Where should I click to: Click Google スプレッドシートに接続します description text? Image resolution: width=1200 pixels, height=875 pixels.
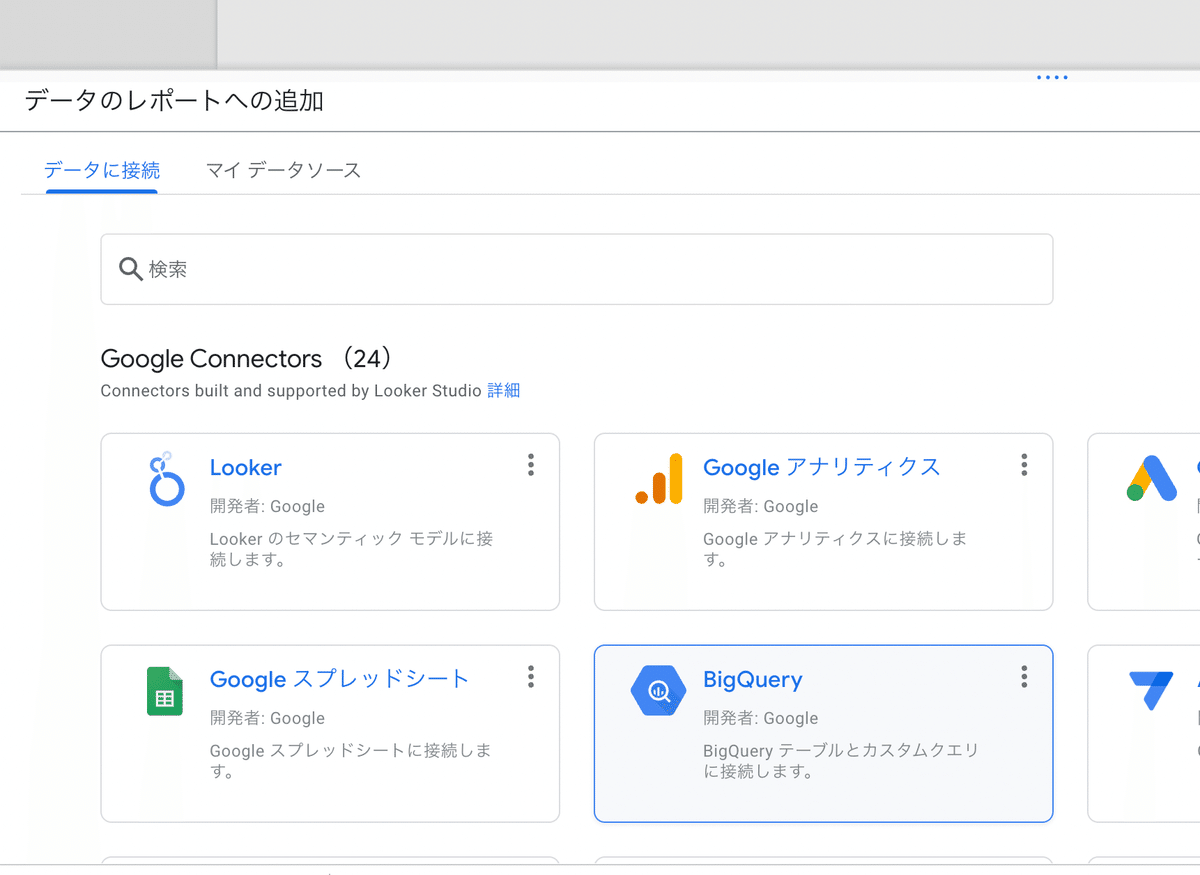[350, 761]
